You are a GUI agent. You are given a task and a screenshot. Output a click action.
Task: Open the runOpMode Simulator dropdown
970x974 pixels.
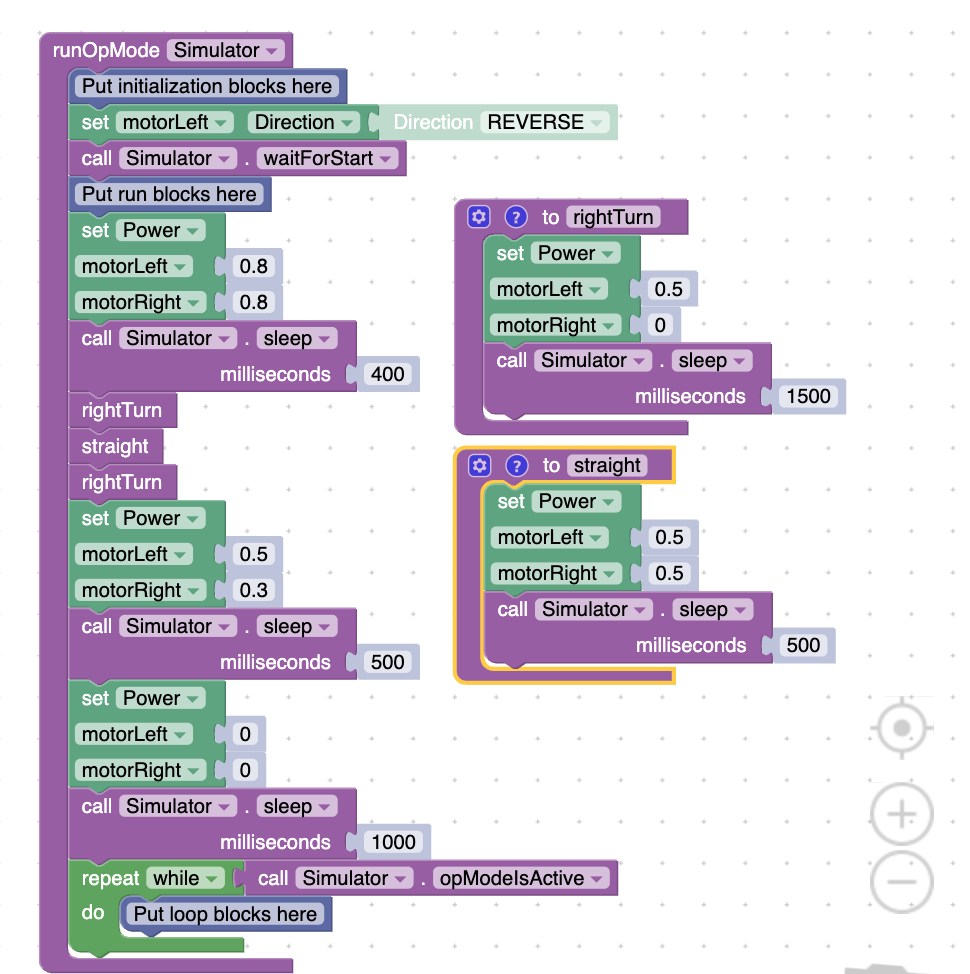226,50
